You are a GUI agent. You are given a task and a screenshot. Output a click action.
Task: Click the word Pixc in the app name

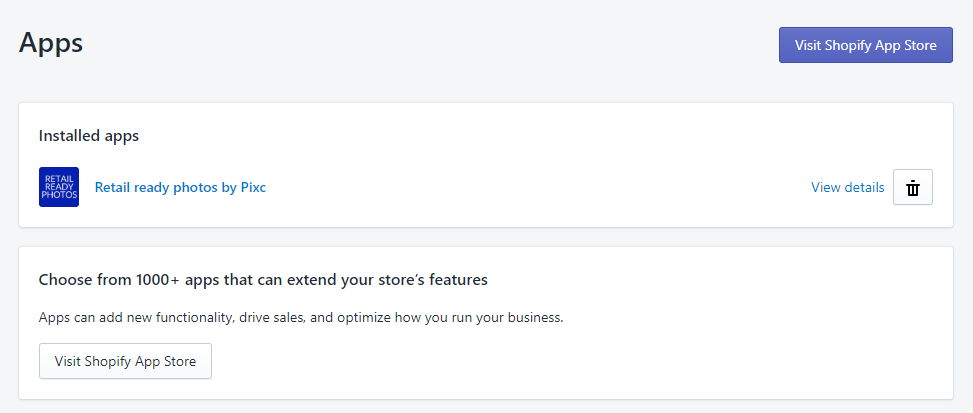252,187
